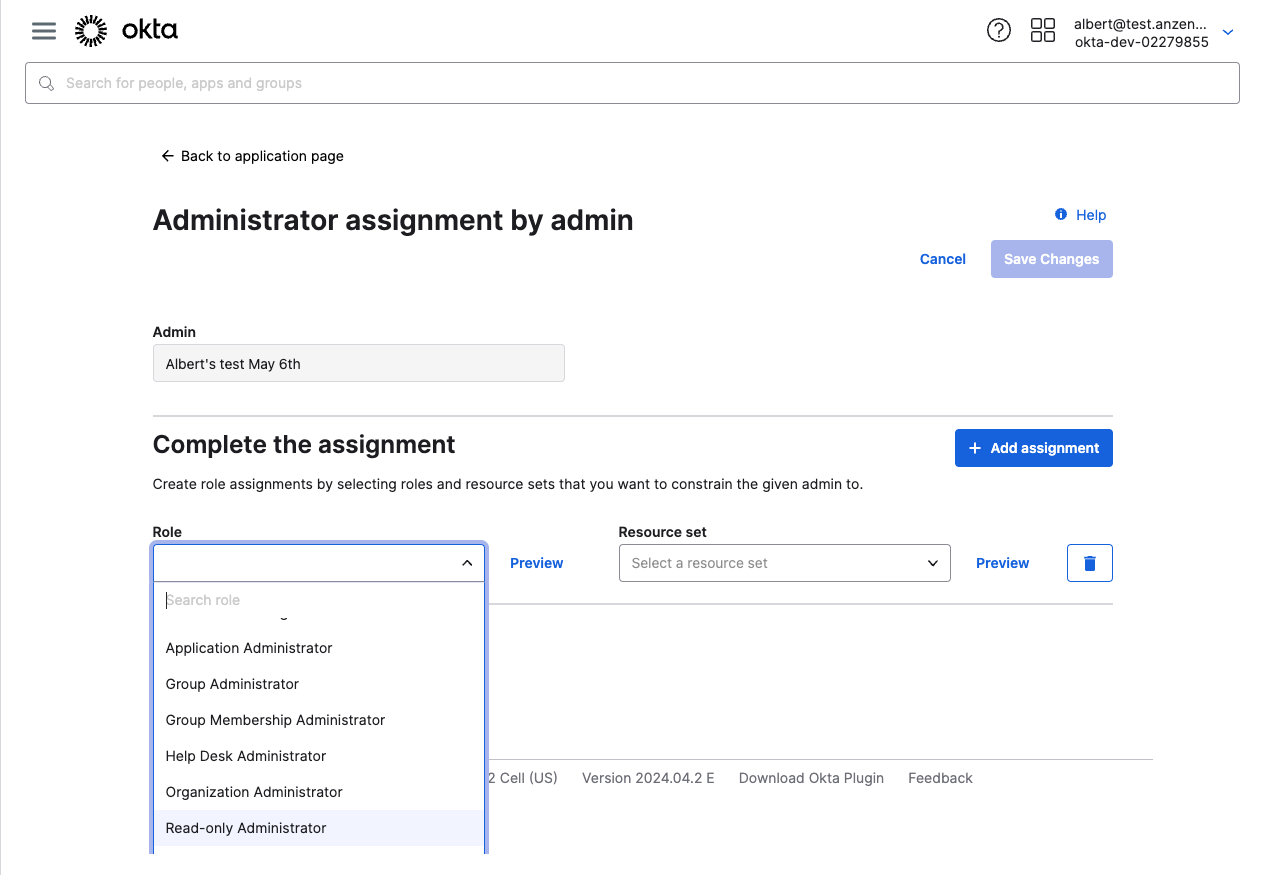Open the help question mark icon
The image size is (1264, 875).
(998, 31)
